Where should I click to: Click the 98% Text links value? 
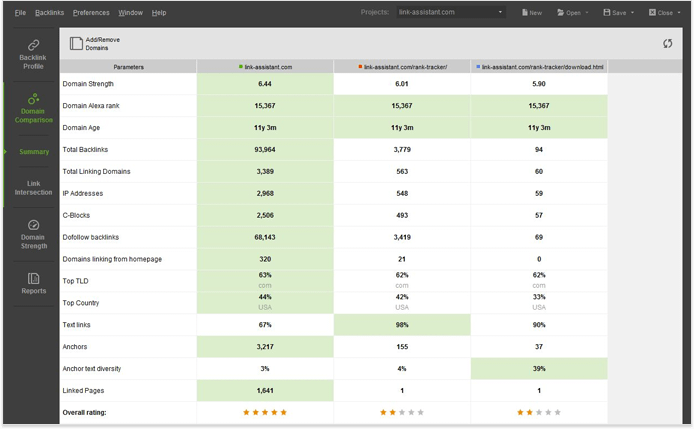click(402, 325)
